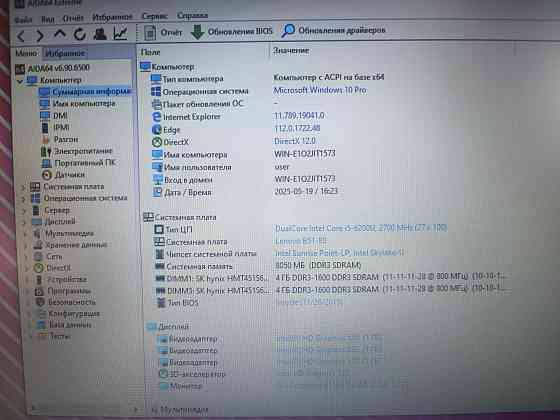Image resolution: width=560 pixels, height=420 pixels.
Task: Open the Отчёт menu in menu bar
Action: [73, 18]
